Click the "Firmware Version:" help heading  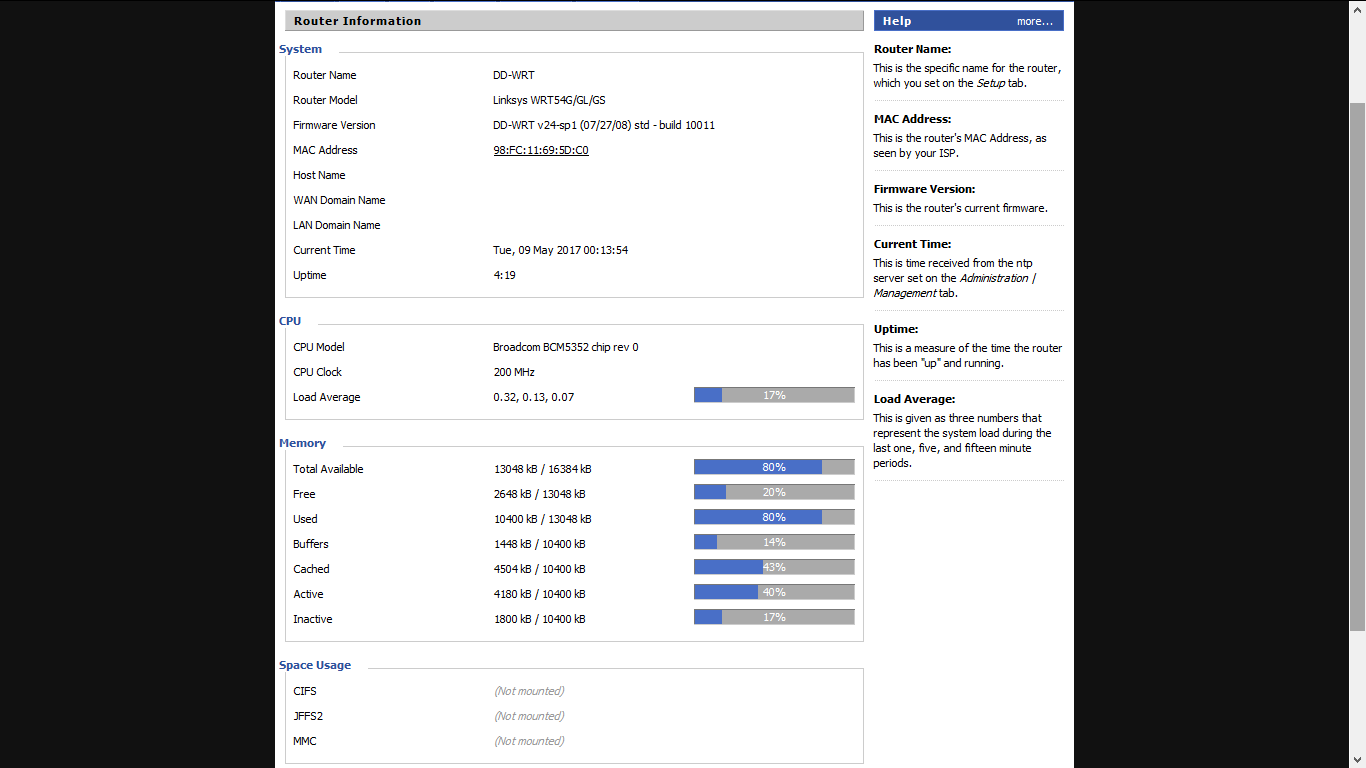[x=924, y=189]
